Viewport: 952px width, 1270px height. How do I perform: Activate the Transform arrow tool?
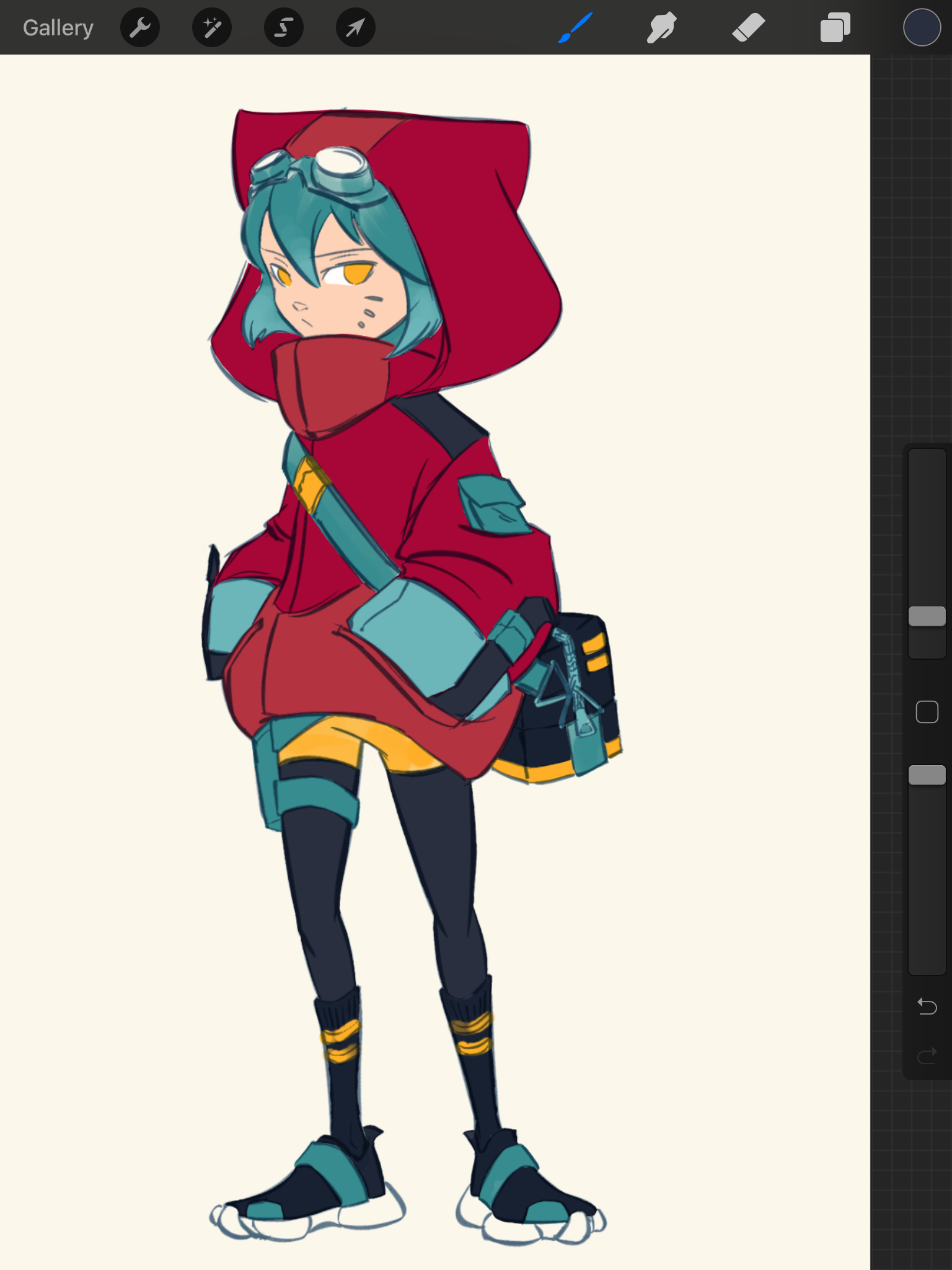(x=356, y=27)
